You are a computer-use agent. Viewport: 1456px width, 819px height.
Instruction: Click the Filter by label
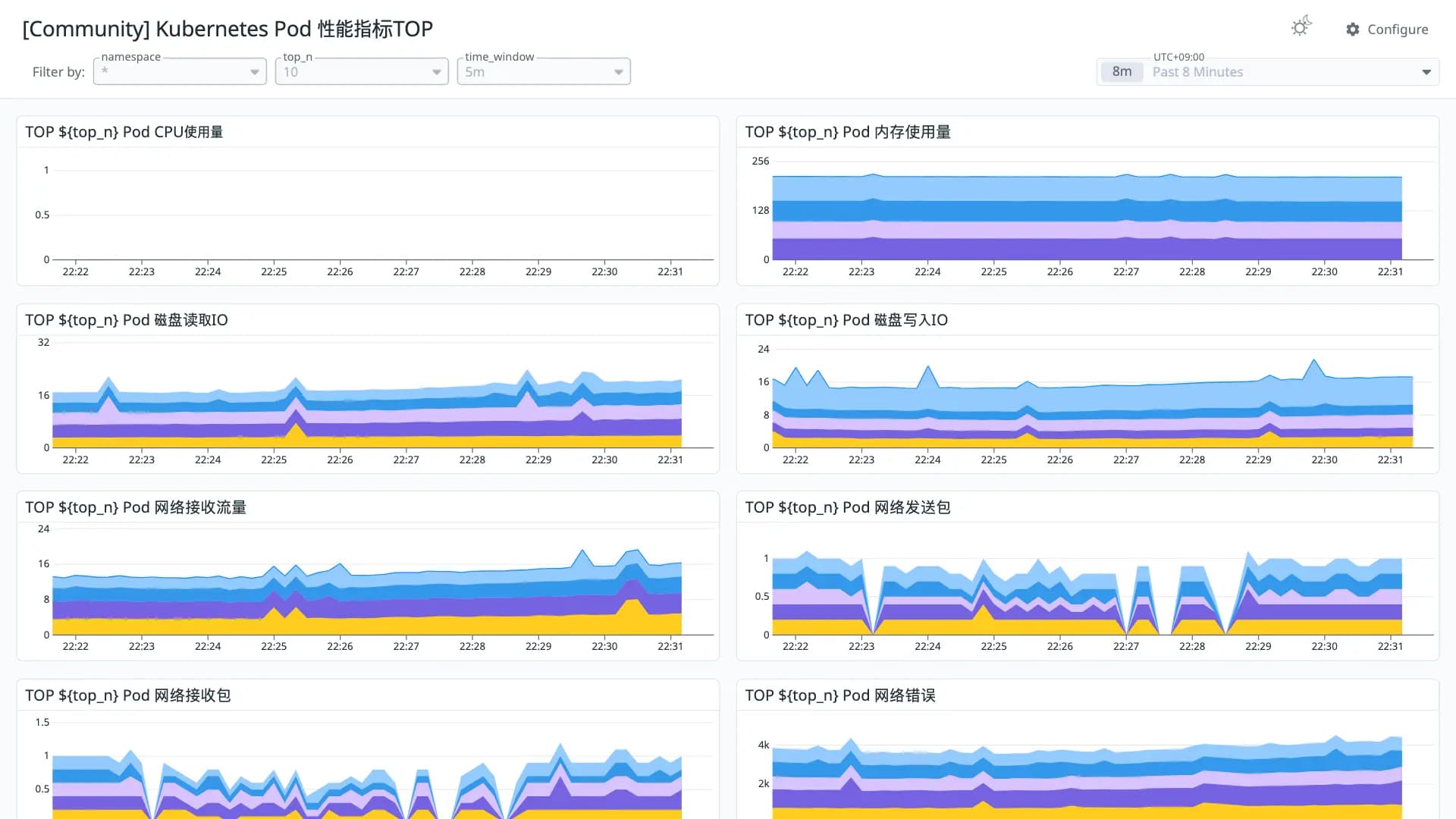[58, 72]
